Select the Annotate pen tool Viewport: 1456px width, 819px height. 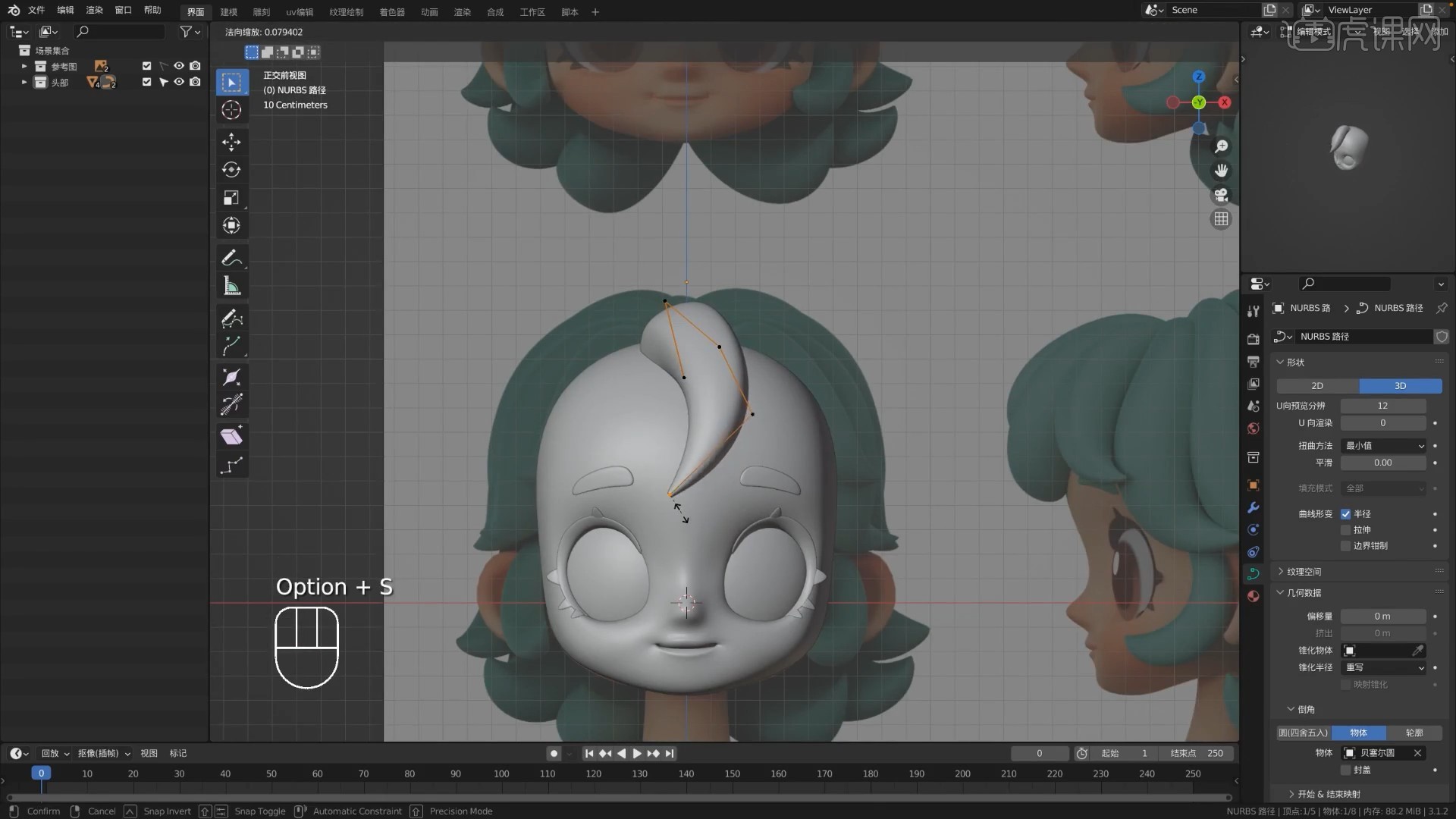coord(231,258)
